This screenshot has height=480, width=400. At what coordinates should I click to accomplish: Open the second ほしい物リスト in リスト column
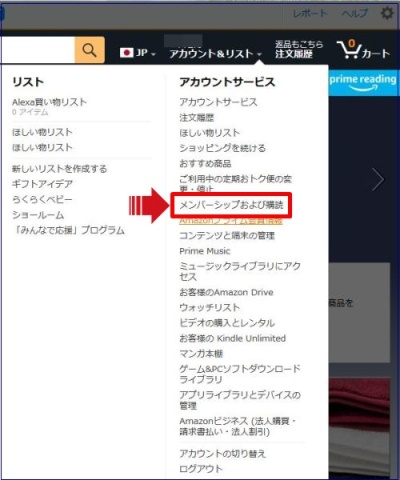42,147
